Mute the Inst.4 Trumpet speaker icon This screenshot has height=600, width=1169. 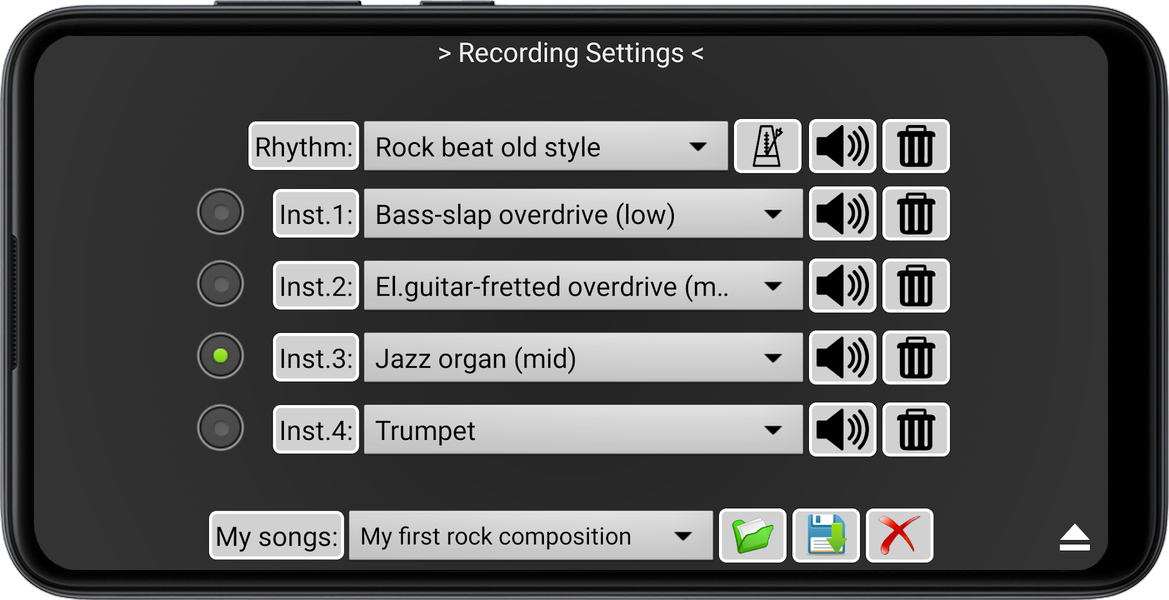pyautogui.click(x=842, y=430)
